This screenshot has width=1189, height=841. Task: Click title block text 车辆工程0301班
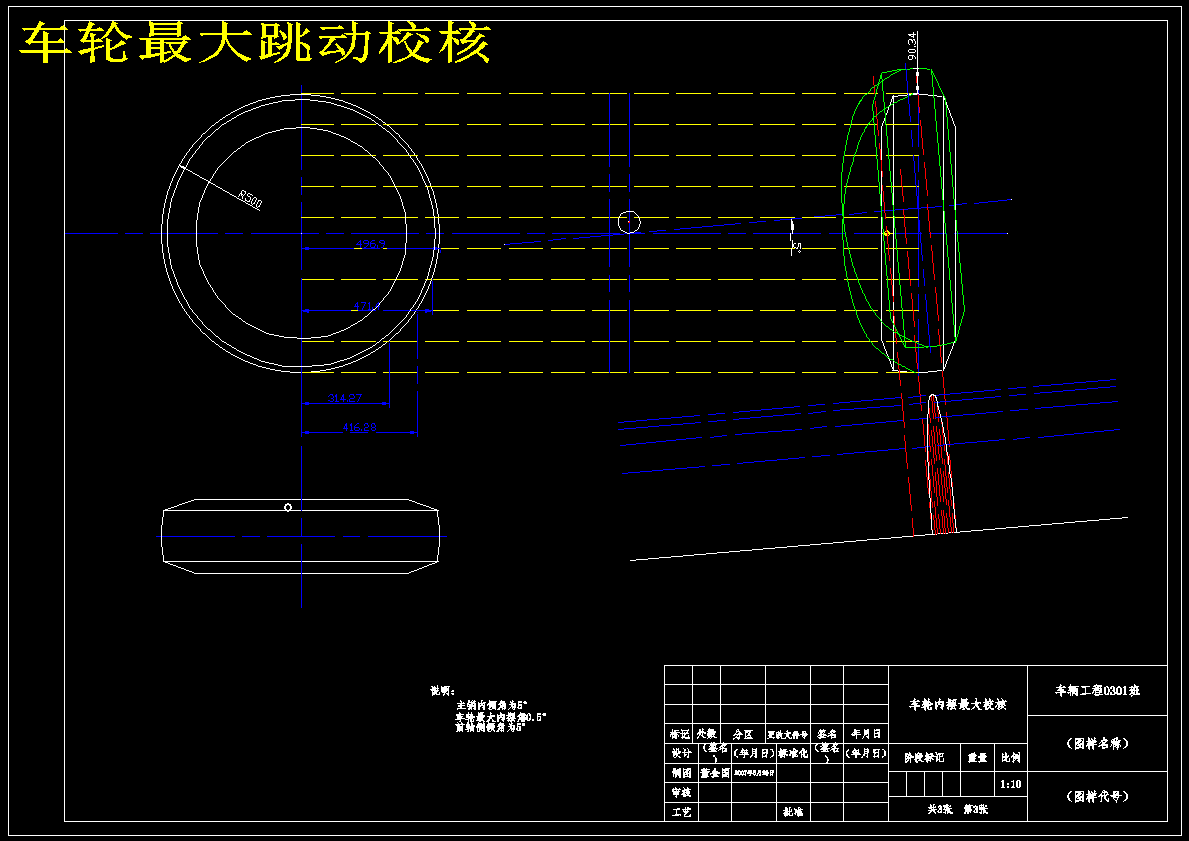(x=1098, y=691)
